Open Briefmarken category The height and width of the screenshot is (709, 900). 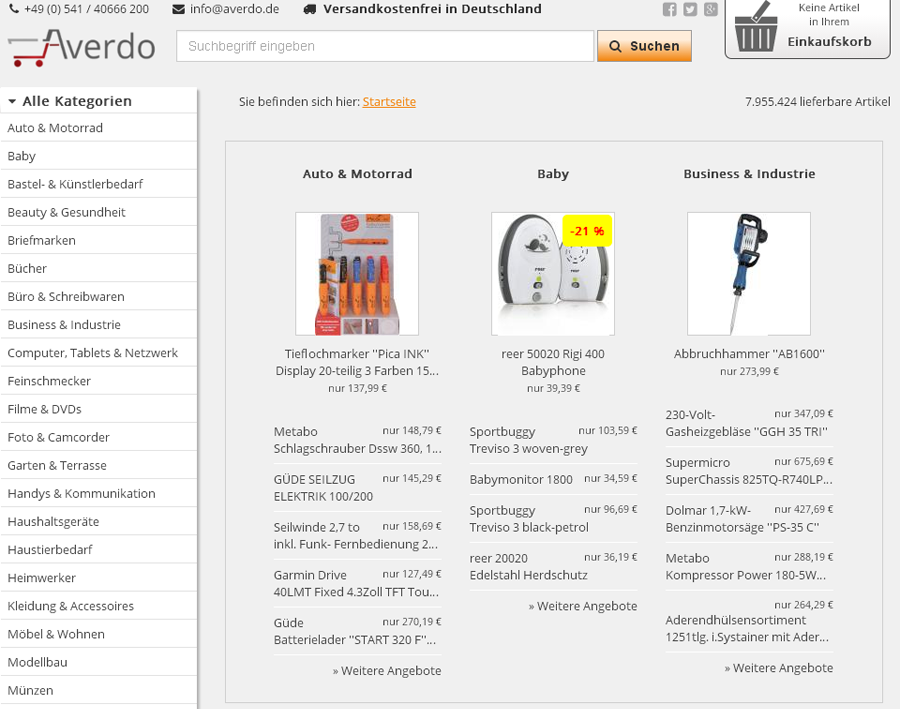coord(99,241)
